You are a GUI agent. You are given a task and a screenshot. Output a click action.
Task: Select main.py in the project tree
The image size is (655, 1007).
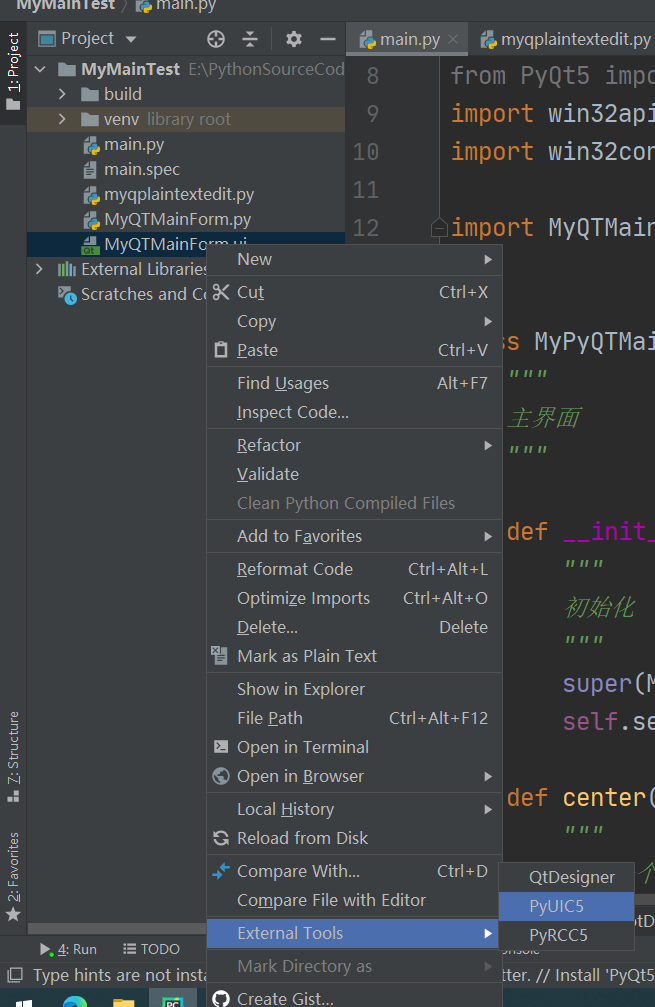pos(134,144)
